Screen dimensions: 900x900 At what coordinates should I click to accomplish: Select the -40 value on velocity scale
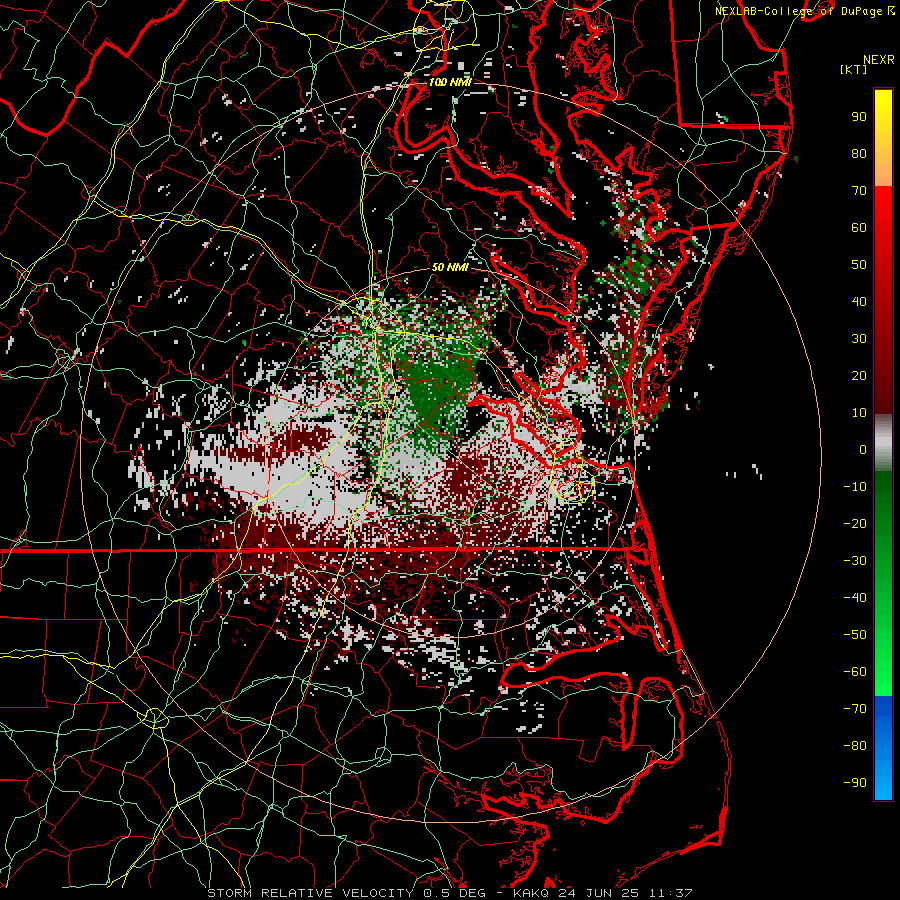pos(855,598)
